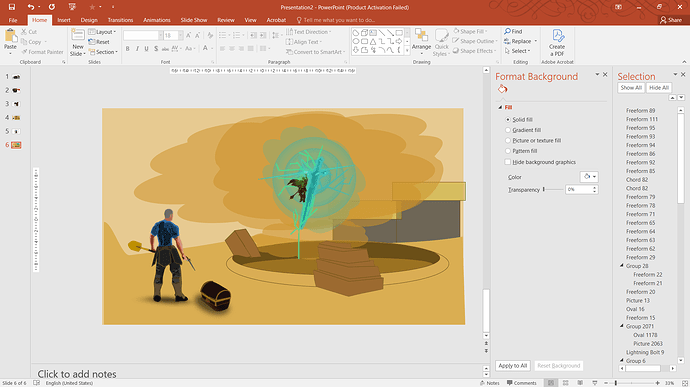The image size is (690, 387).
Task: Click the Find command
Action: click(x=513, y=32)
